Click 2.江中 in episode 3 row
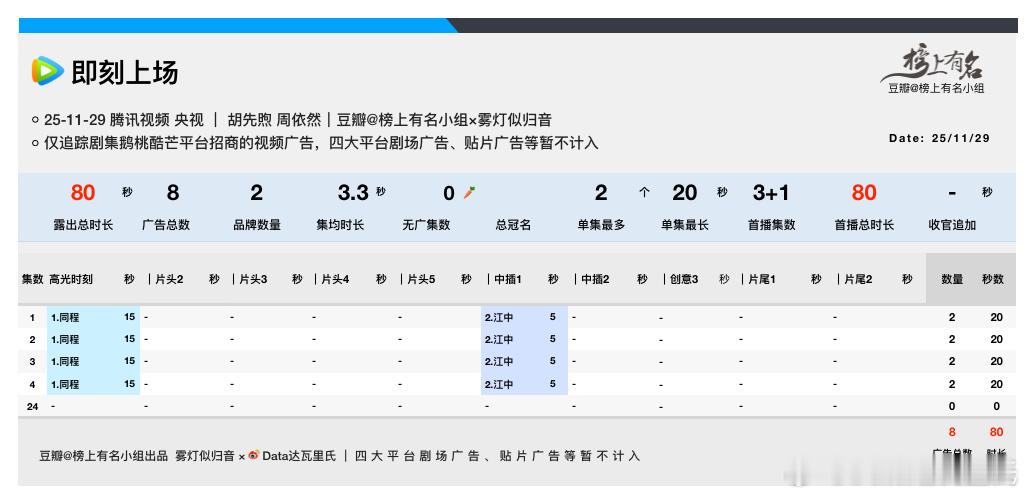 (x=499, y=361)
